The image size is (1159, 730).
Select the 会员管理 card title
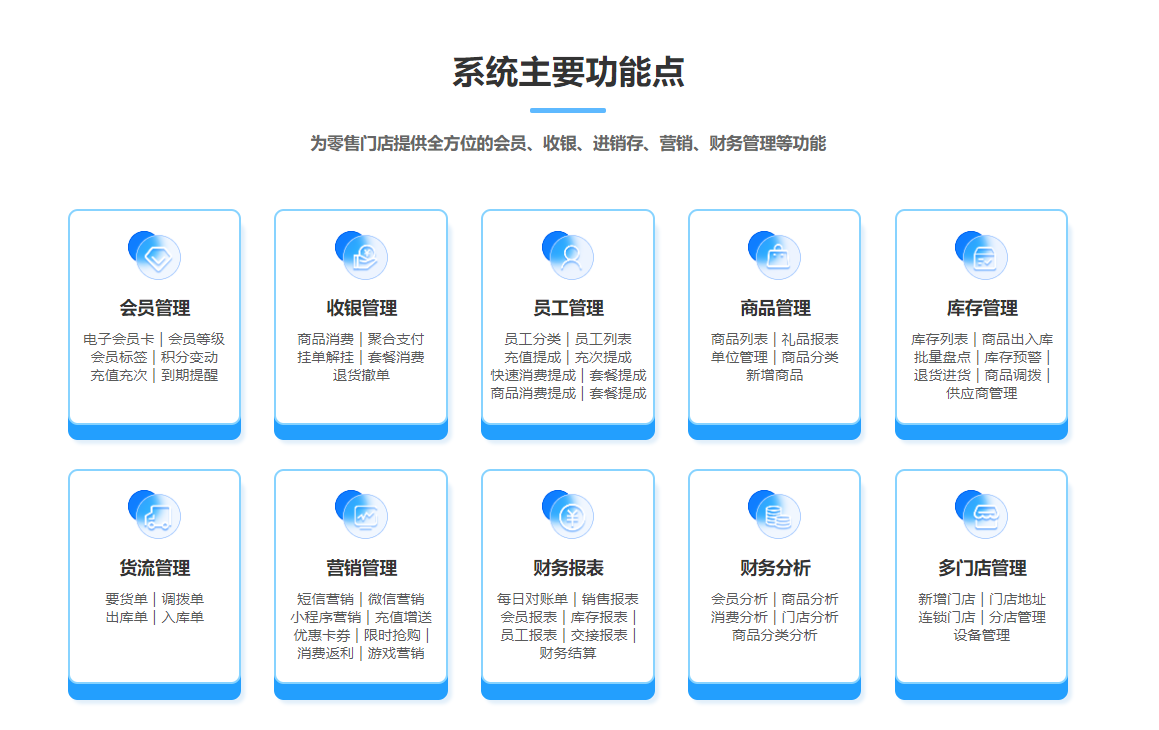[x=154, y=308]
